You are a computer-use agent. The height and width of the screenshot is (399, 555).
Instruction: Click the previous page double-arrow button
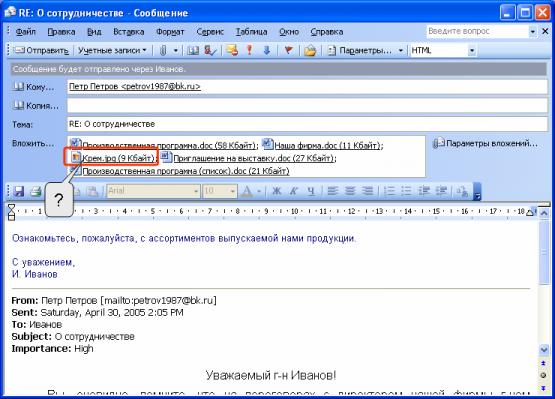pos(544,363)
